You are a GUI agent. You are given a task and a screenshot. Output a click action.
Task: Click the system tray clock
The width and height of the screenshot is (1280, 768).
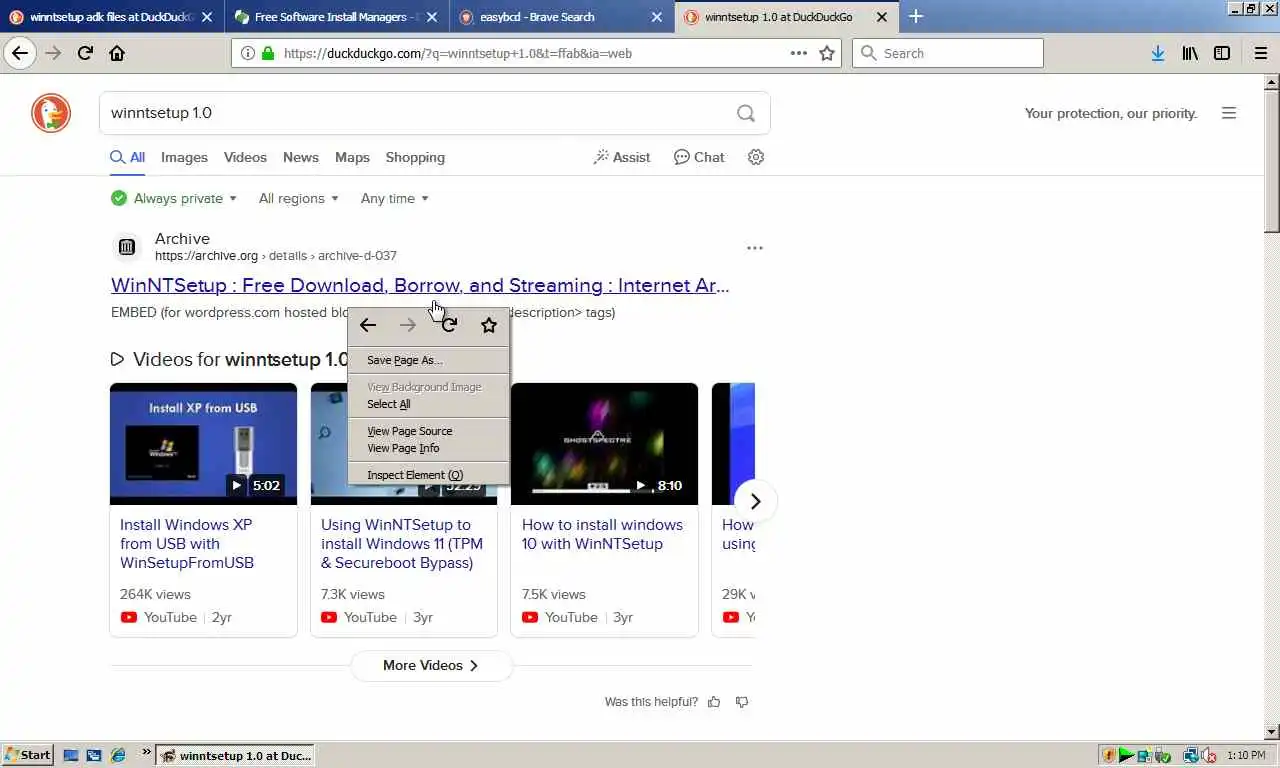[1245, 755]
